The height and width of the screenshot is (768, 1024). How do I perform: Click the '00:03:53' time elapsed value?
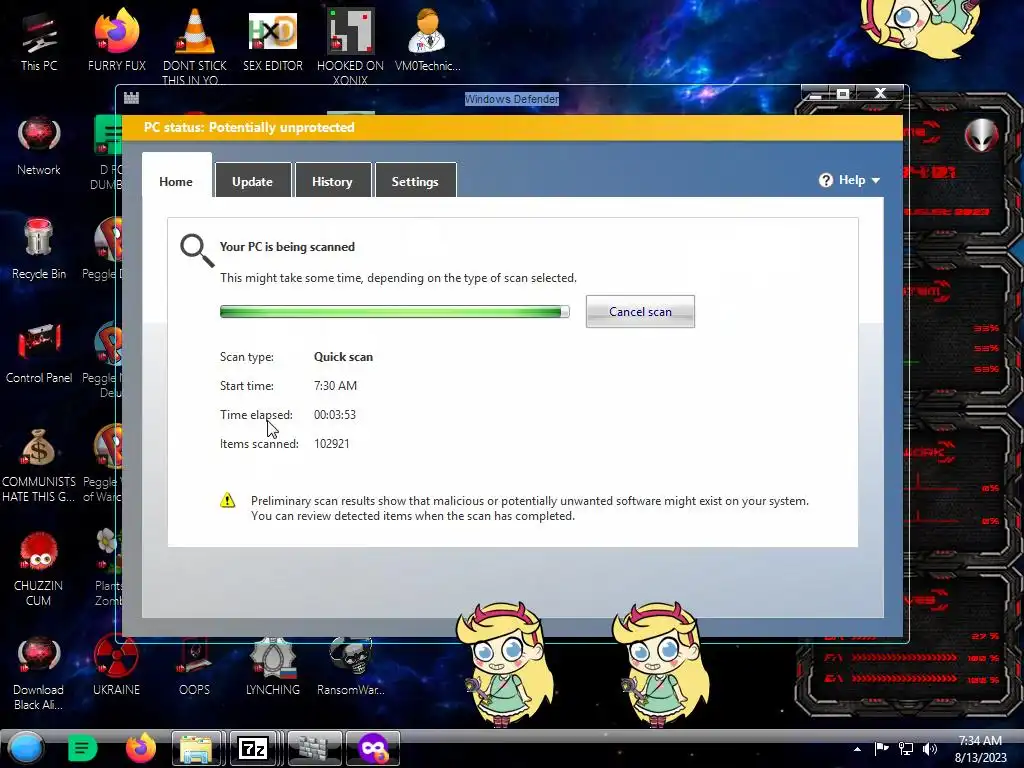(335, 415)
